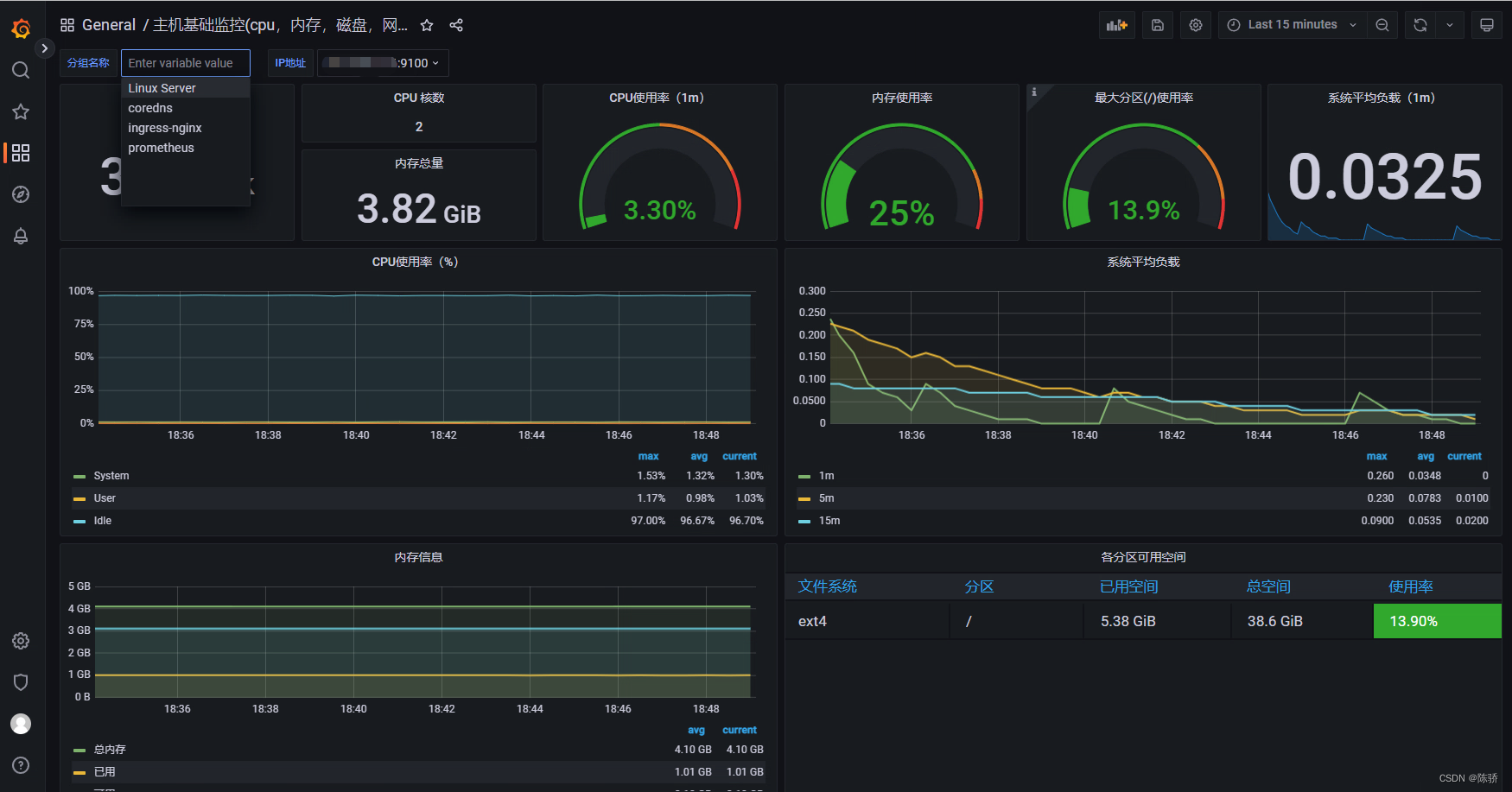1512x792 pixels.
Task: Click the 0.0325 load average stat
Action: (1384, 177)
